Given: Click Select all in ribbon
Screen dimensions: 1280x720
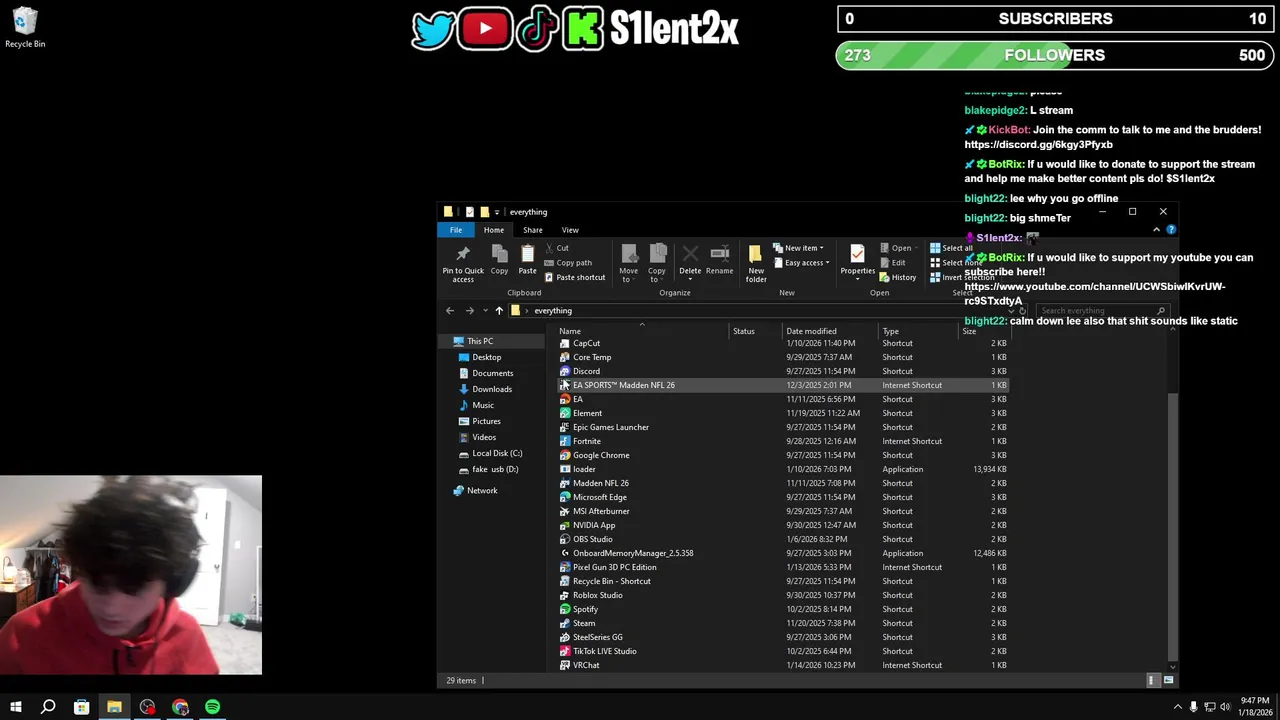Looking at the screenshot, I should tap(951, 248).
